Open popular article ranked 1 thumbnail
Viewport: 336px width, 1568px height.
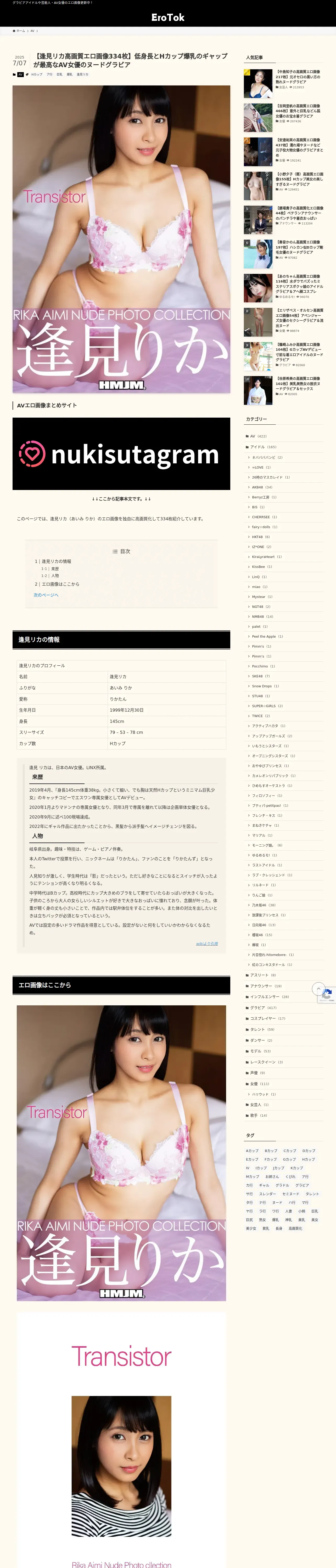click(258, 84)
